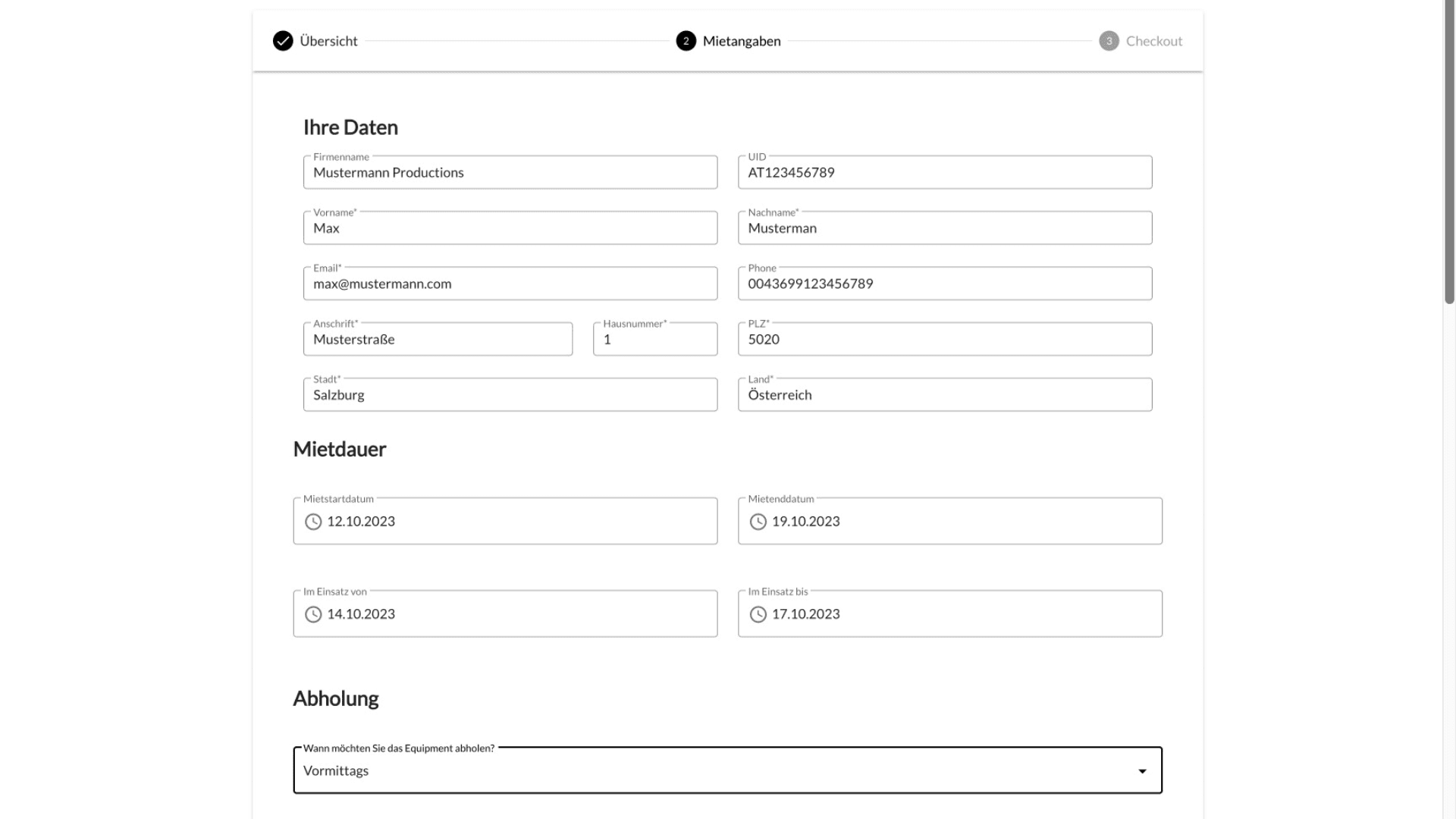This screenshot has width=1456, height=819.
Task: Click the clock icon in Im Einsatz von
Action: [x=313, y=614]
